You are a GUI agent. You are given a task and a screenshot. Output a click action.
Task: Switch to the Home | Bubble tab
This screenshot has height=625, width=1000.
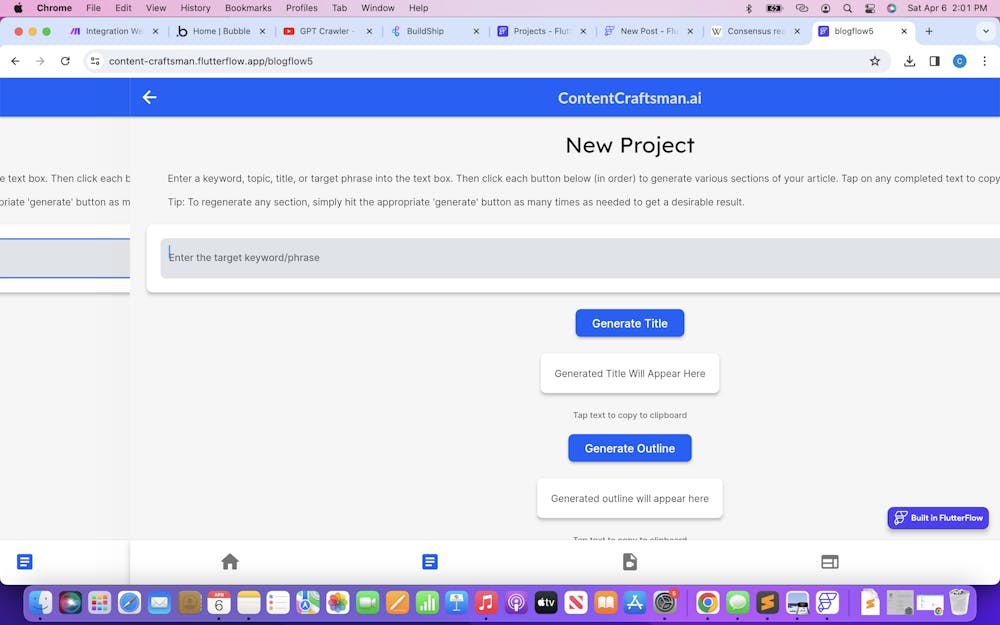[221, 31]
